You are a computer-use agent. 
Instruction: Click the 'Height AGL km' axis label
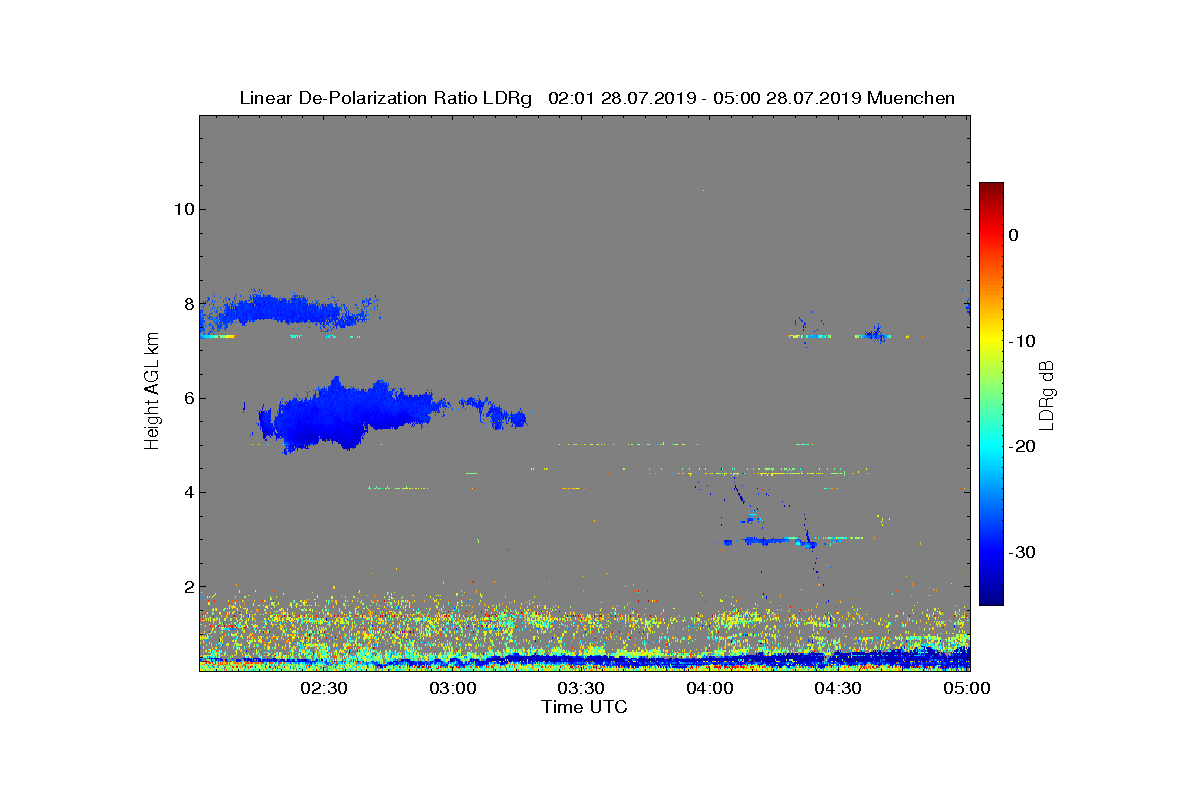coord(152,393)
